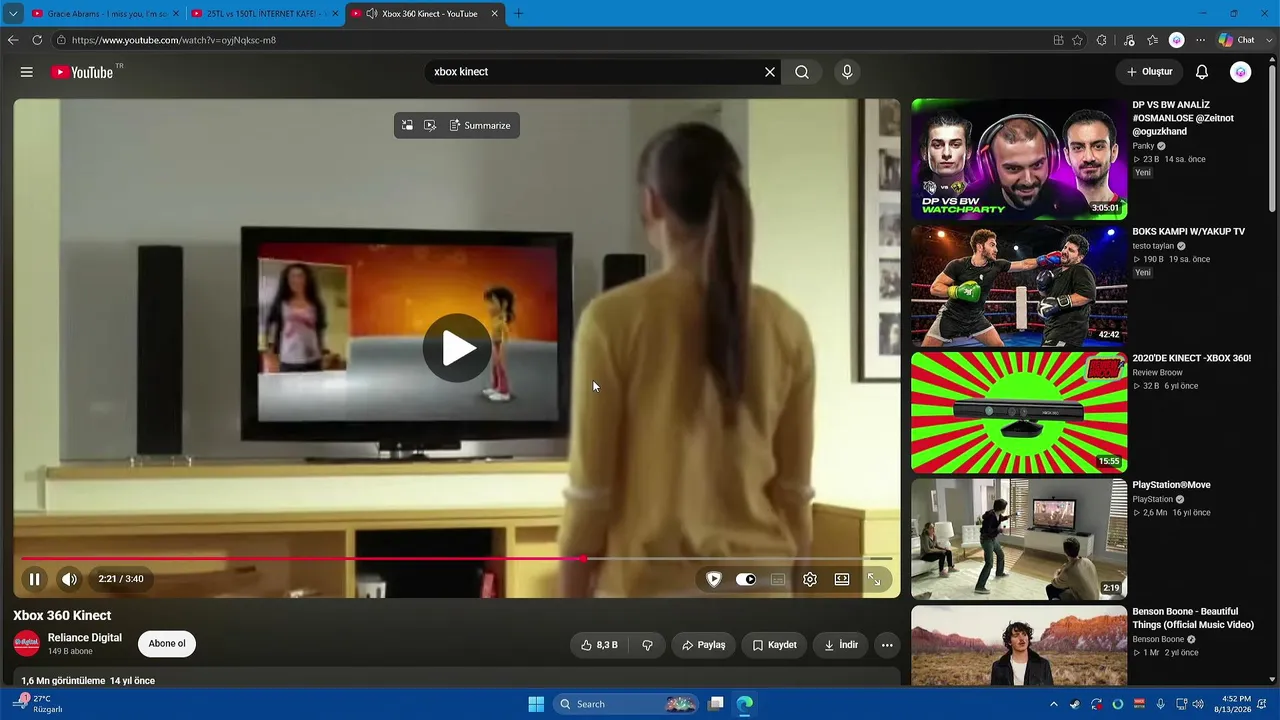Like the video with thumbs up
The image size is (1280, 720).
599,645
